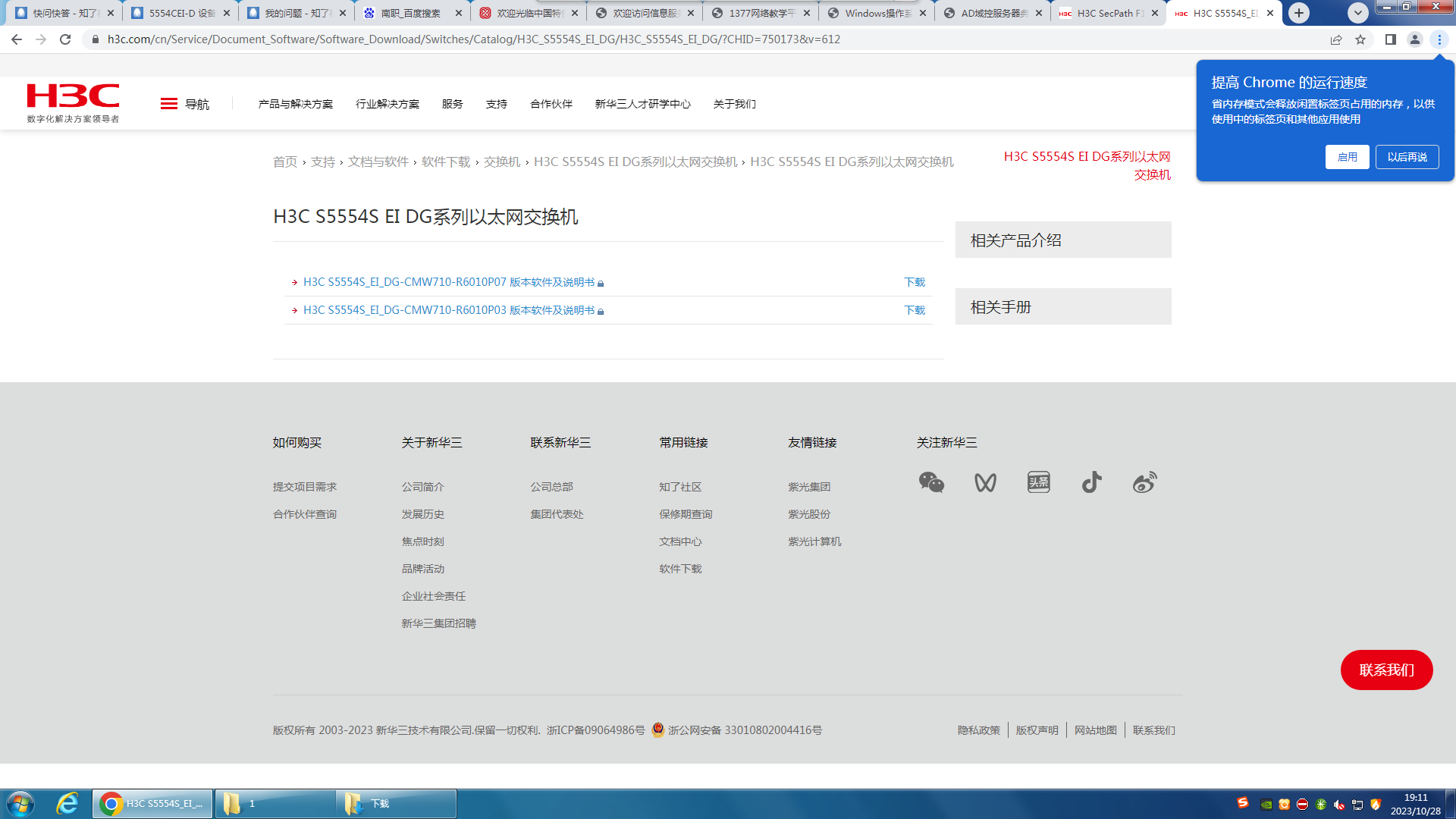Click the butterfly-shaped social icon in footer
Image resolution: width=1456 pixels, height=819 pixels.
pos(985,482)
